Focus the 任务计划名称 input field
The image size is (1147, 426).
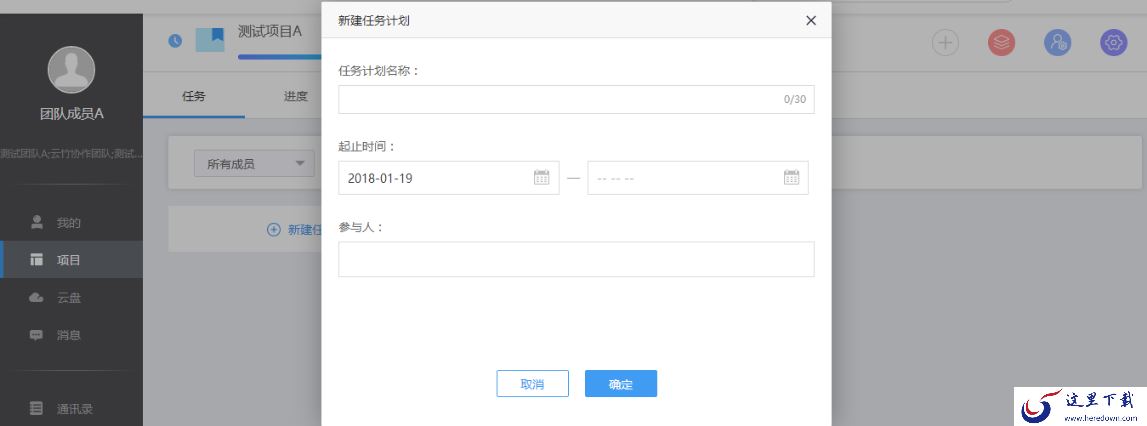(576, 100)
